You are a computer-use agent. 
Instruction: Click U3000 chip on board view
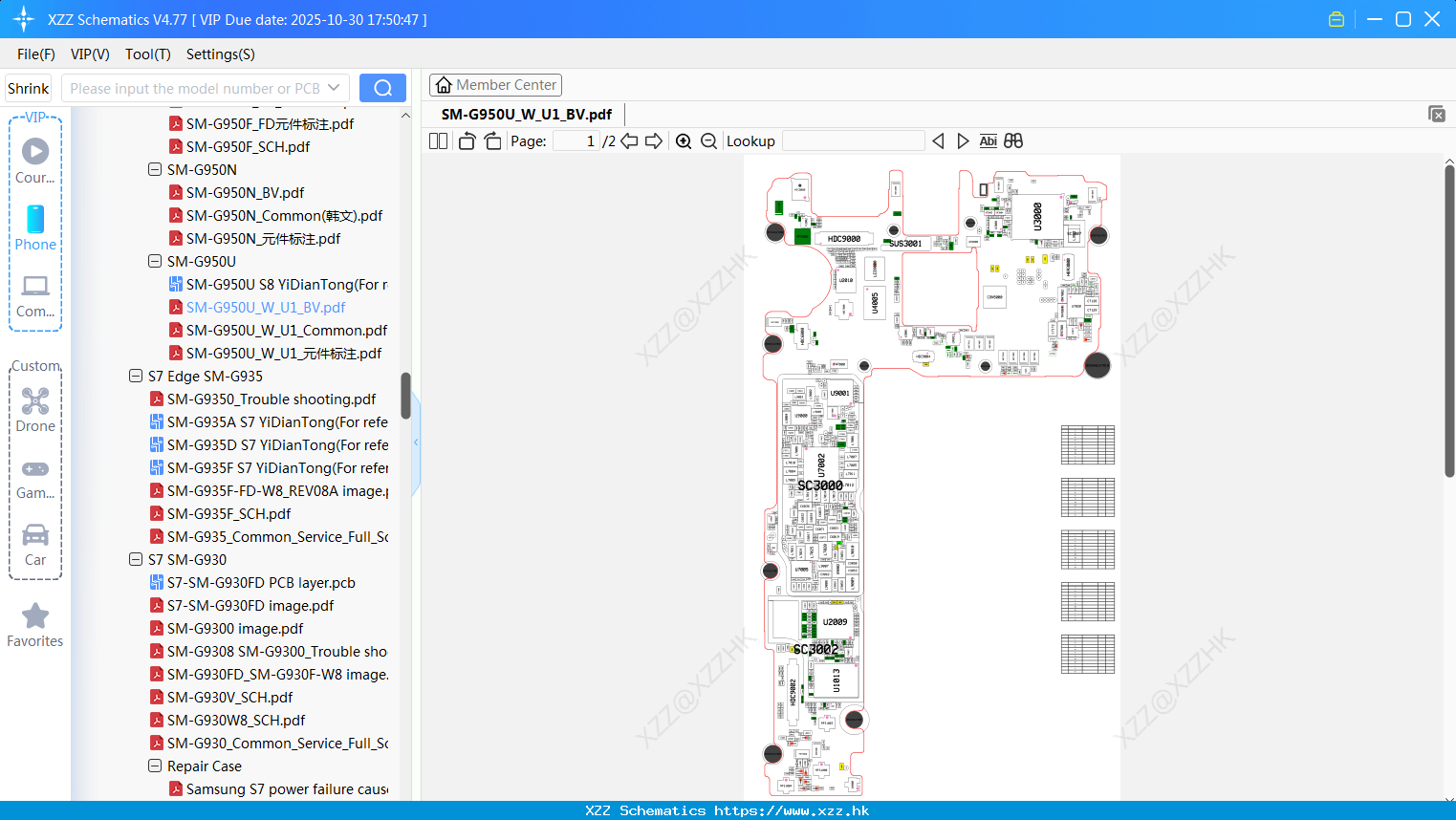[x=1038, y=216]
